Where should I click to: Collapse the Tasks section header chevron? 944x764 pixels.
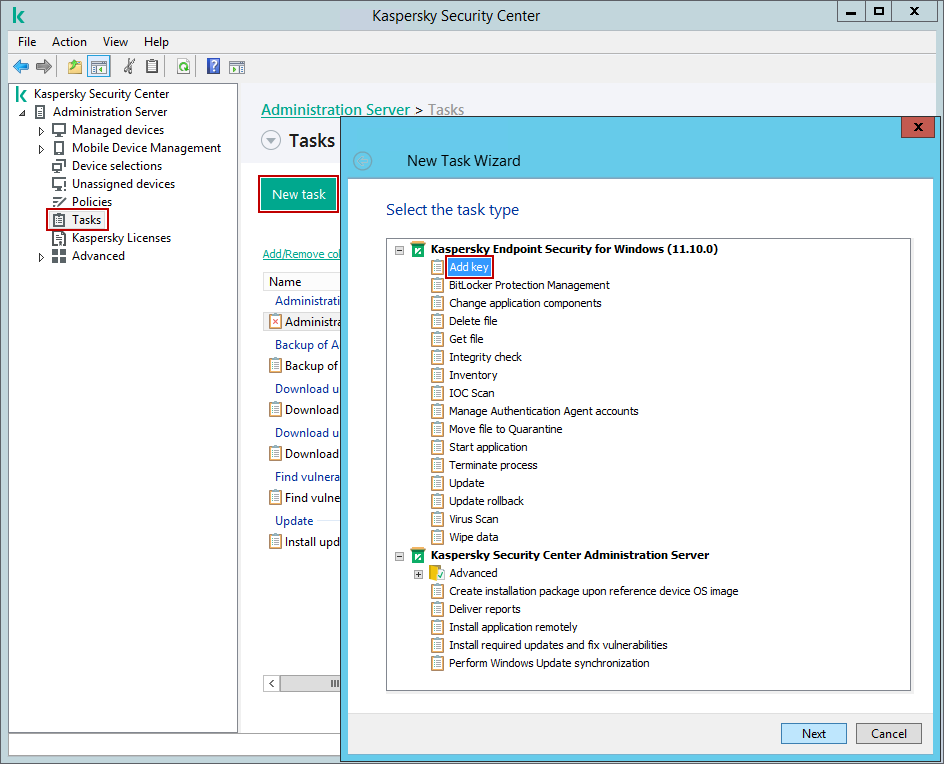click(271, 141)
